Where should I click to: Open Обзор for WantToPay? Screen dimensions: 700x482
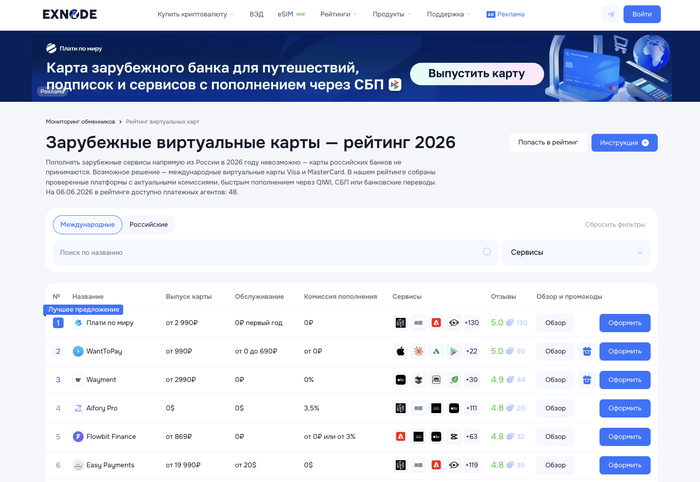[555, 351]
